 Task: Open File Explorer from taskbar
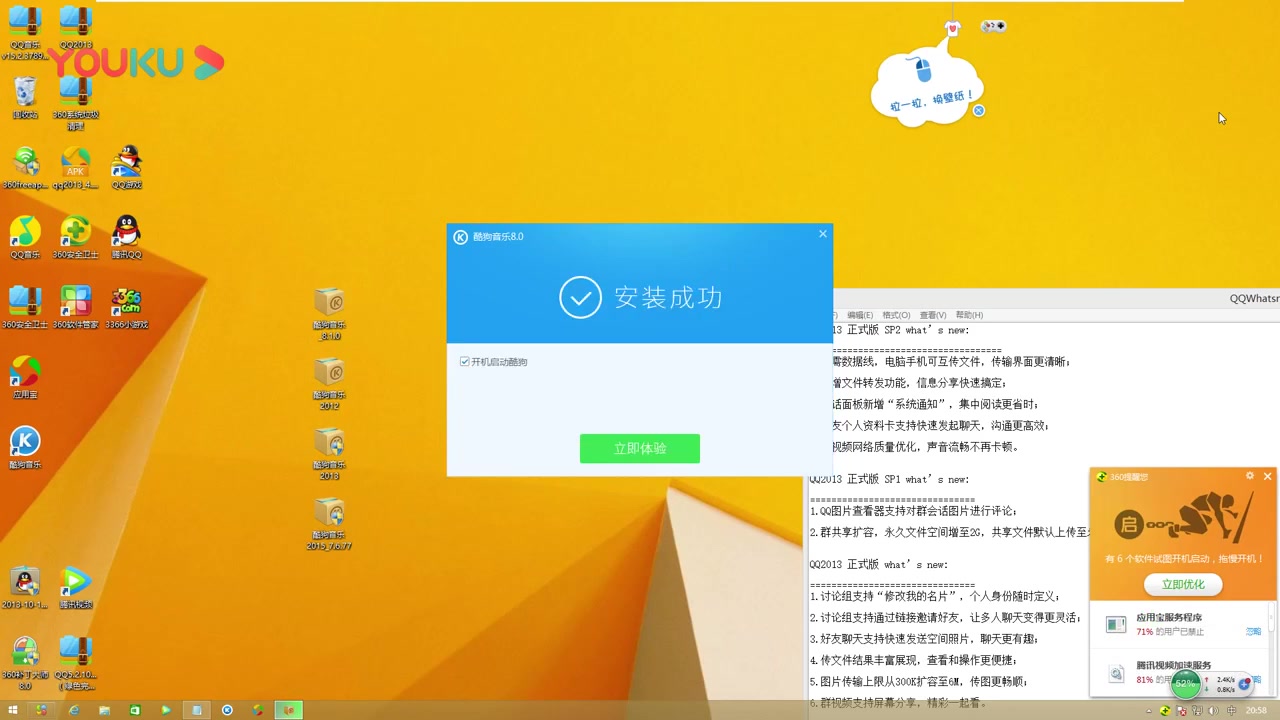[x=104, y=710]
